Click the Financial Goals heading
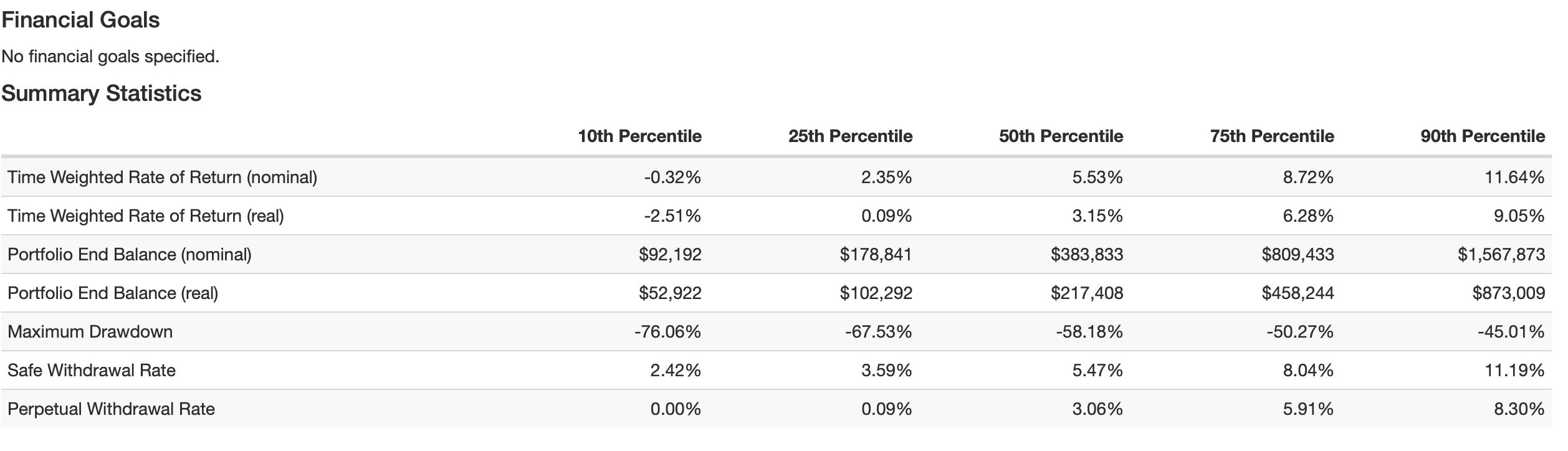This screenshot has height=451, width=1568. click(x=80, y=20)
